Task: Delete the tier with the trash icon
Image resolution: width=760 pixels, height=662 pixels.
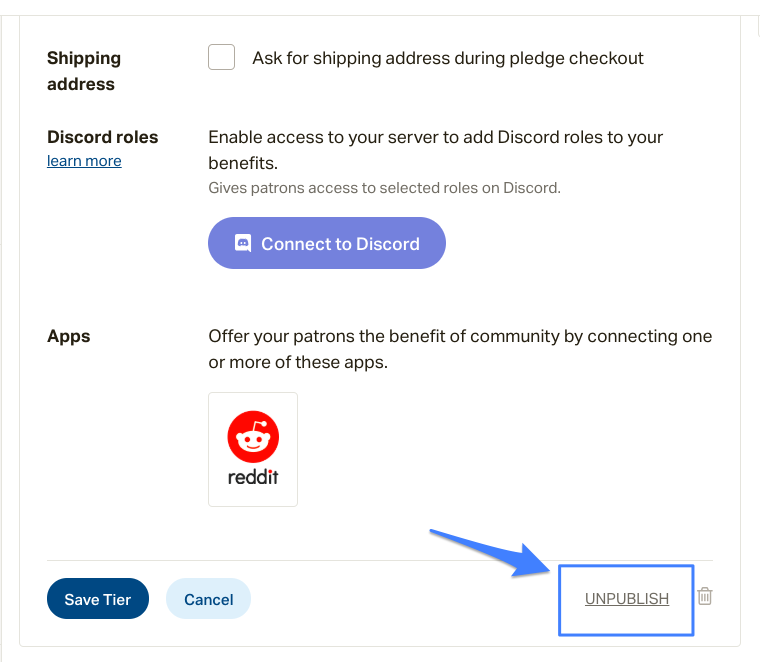Action: [x=705, y=596]
